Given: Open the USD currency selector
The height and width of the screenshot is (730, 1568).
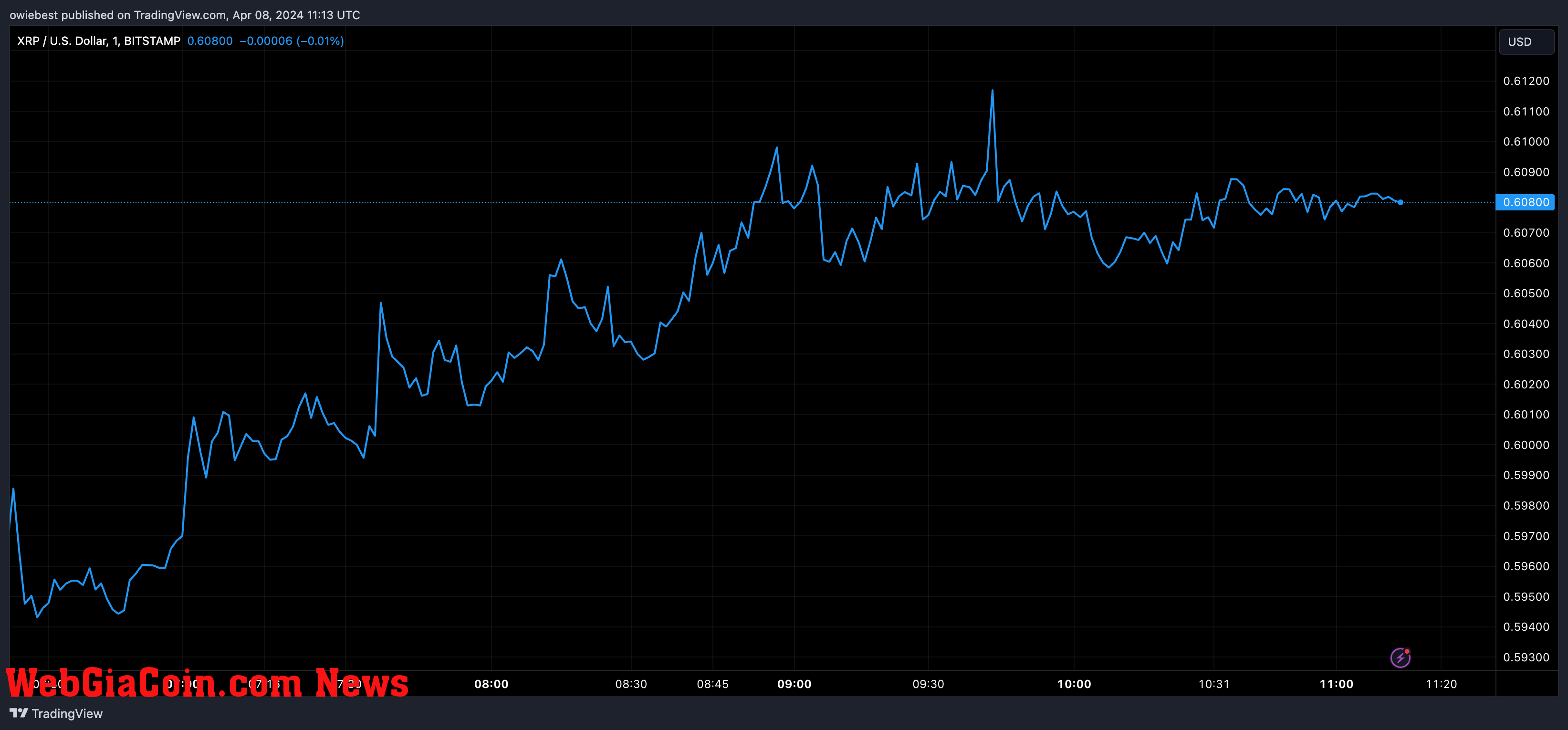Looking at the screenshot, I should point(1526,42).
